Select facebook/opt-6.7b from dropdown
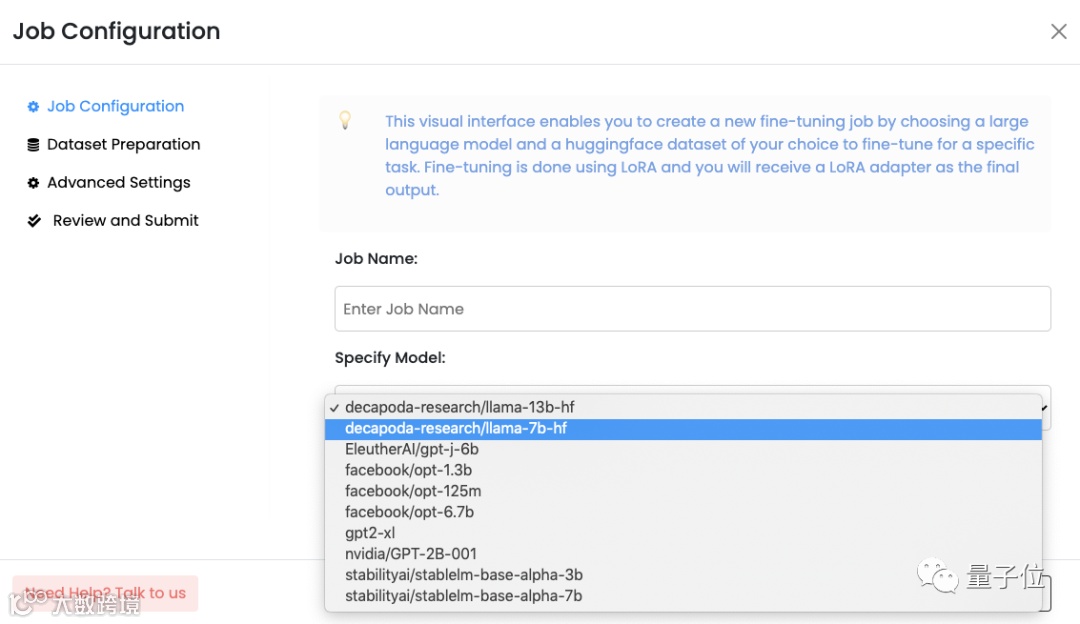This screenshot has height=624, width=1080. click(x=409, y=513)
